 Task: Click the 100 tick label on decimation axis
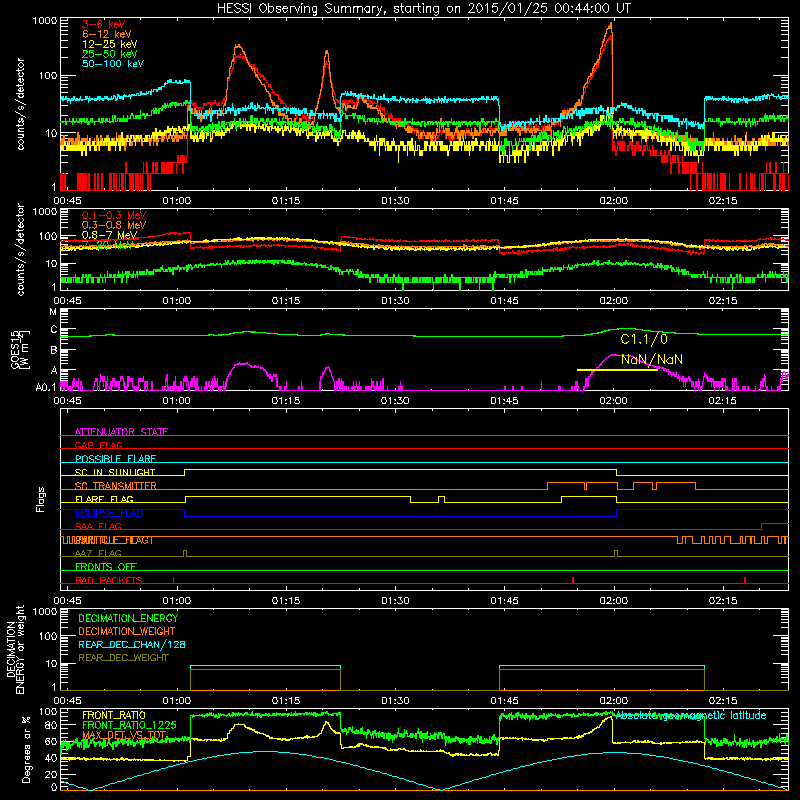[48, 636]
